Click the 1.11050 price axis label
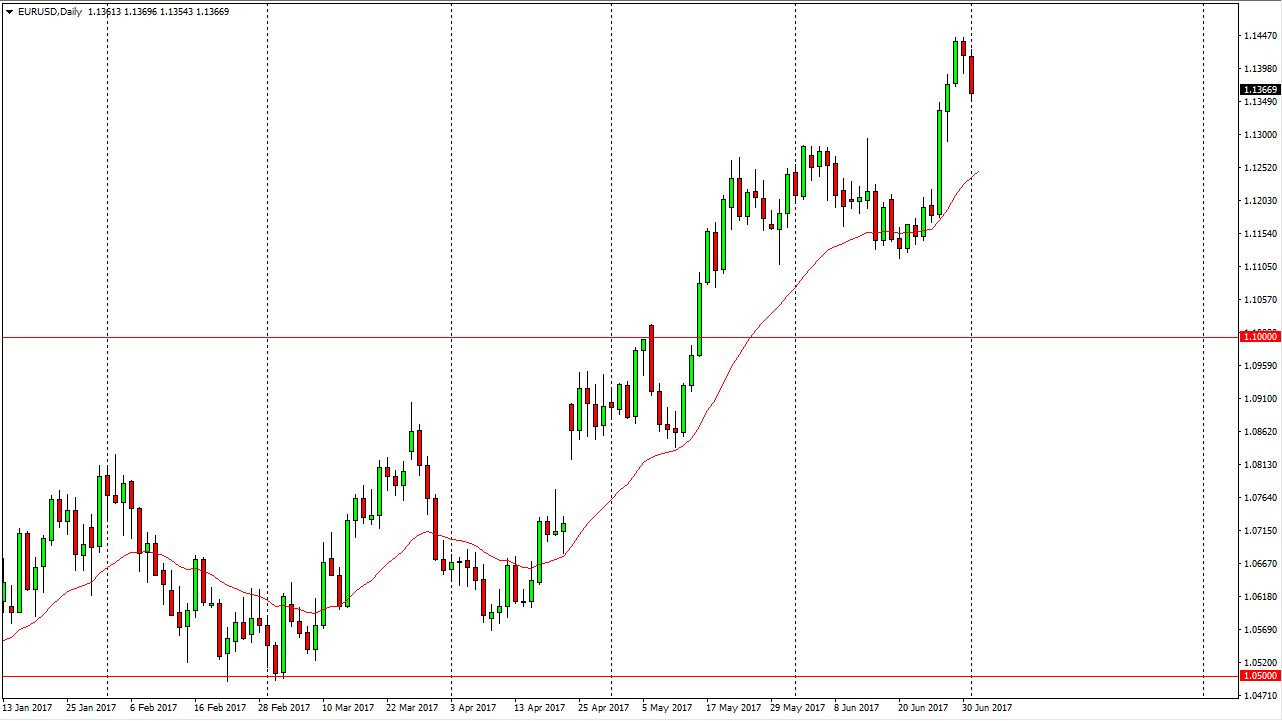Viewport: 1282px width, 721px height. tap(1260, 267)
